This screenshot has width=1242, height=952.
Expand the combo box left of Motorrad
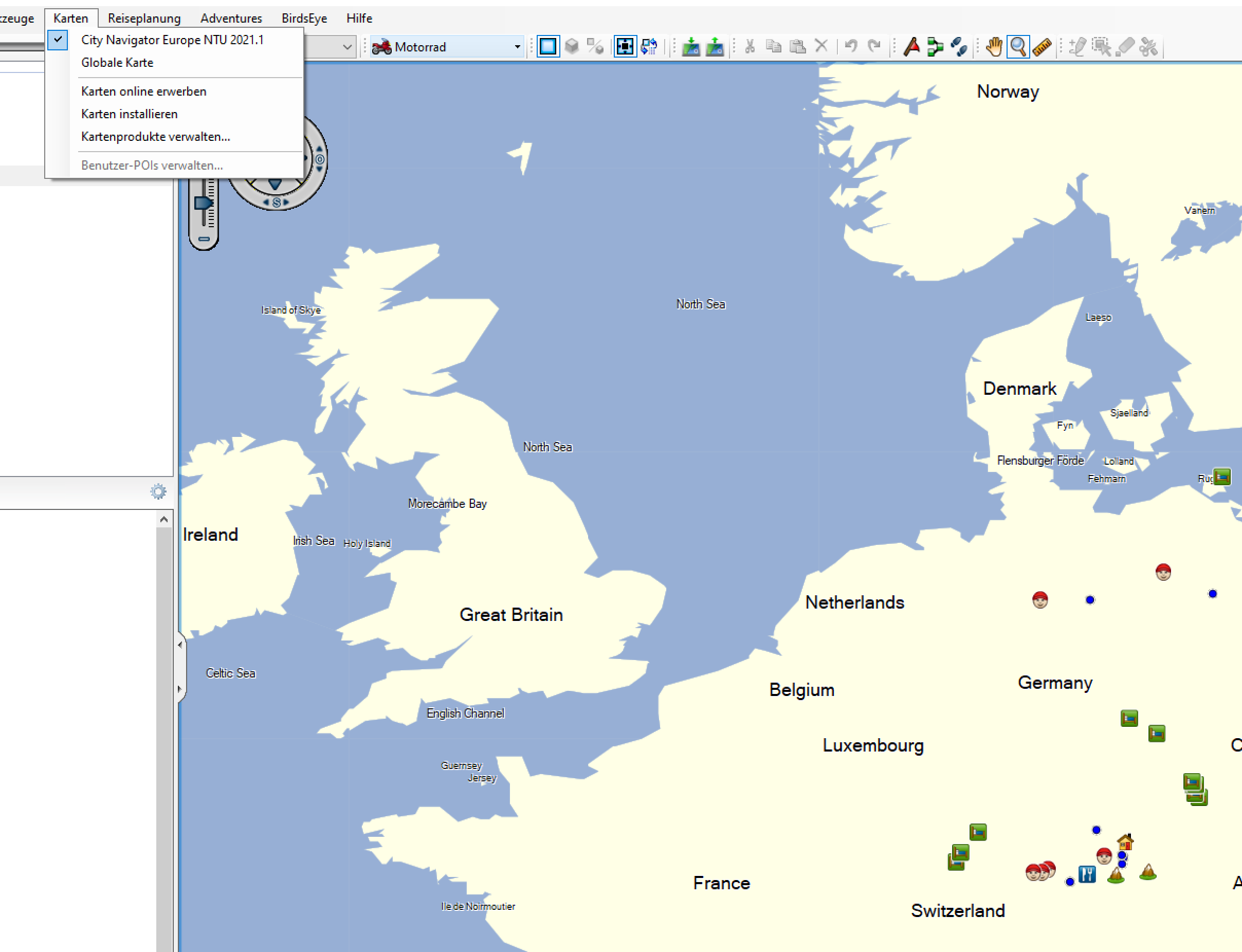click(347, 47)
